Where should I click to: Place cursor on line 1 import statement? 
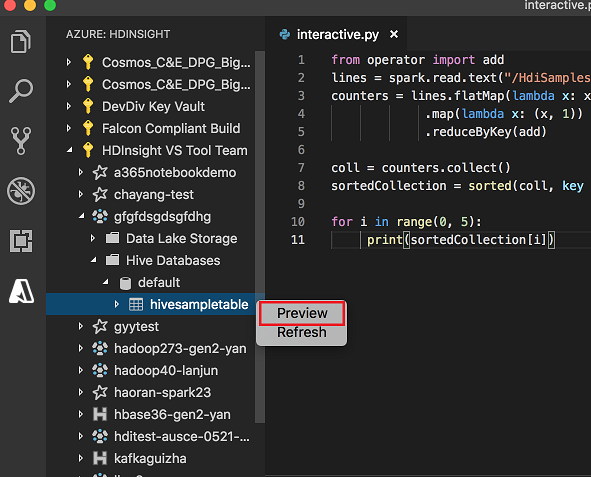[418, 60]
